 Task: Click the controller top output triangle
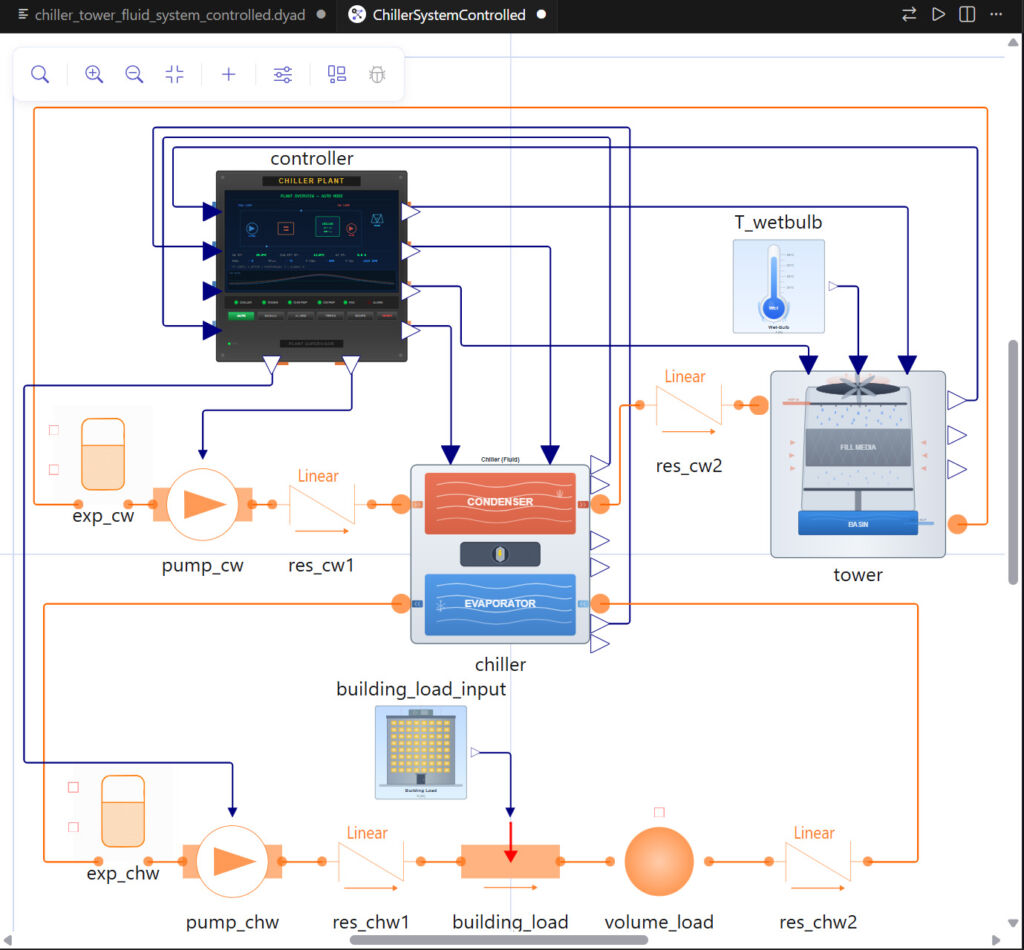[411, 212]
